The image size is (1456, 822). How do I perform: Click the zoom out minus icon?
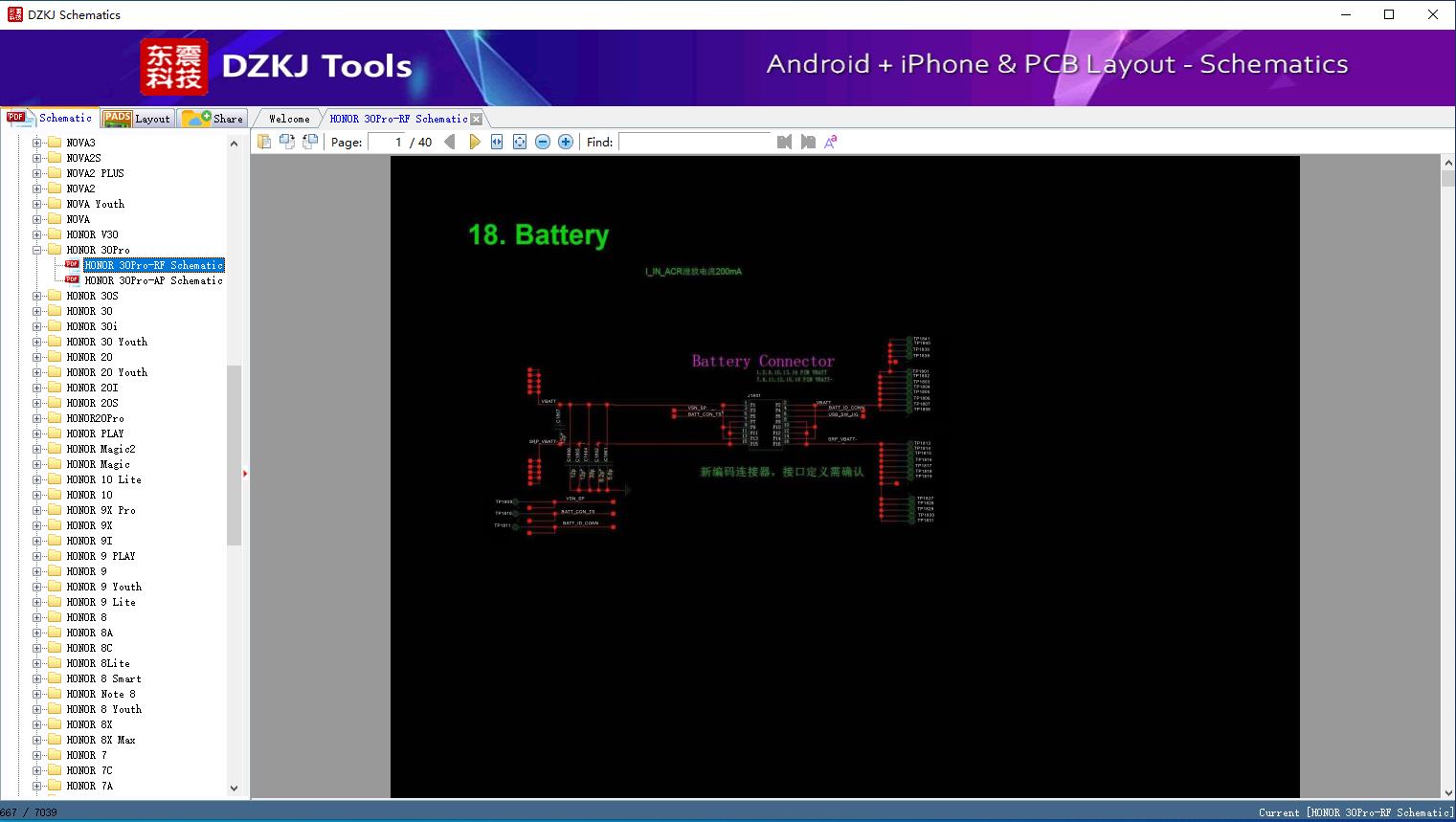point(543,142)
